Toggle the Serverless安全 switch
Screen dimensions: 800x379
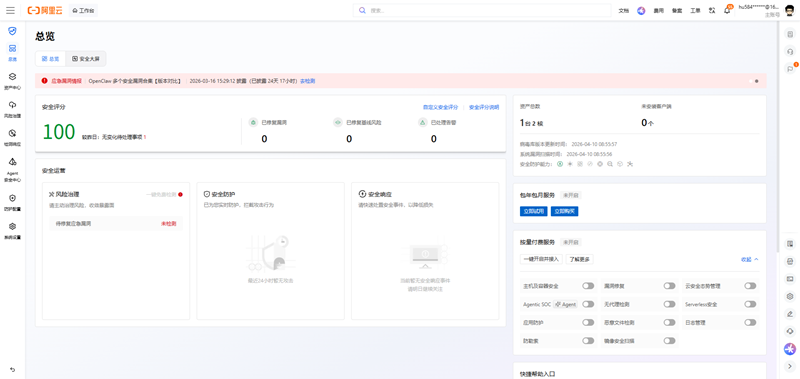[750, 304]
